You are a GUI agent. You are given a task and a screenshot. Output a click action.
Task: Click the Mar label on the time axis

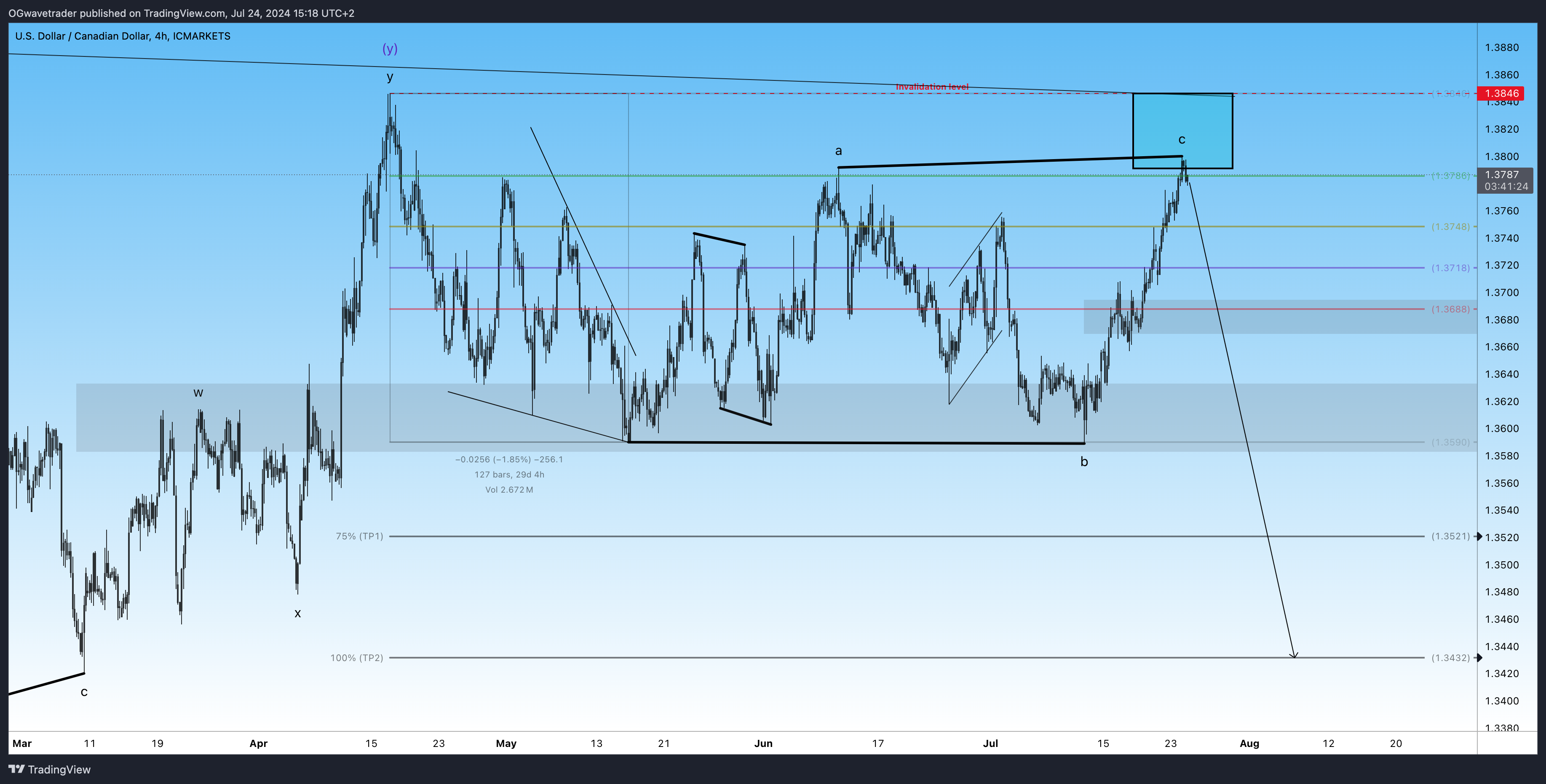click(21, 744)
